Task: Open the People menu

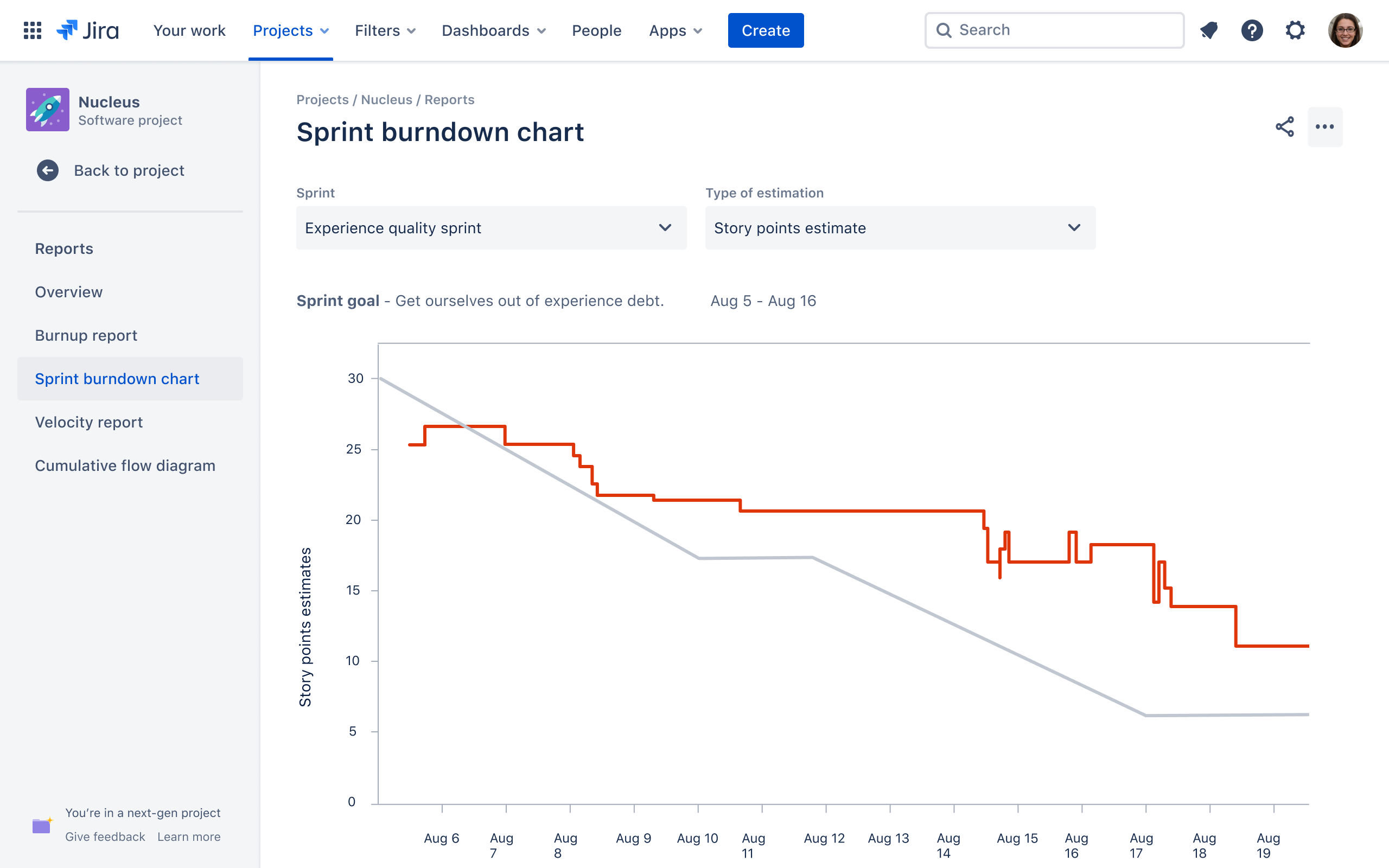Action: [597, 30]
